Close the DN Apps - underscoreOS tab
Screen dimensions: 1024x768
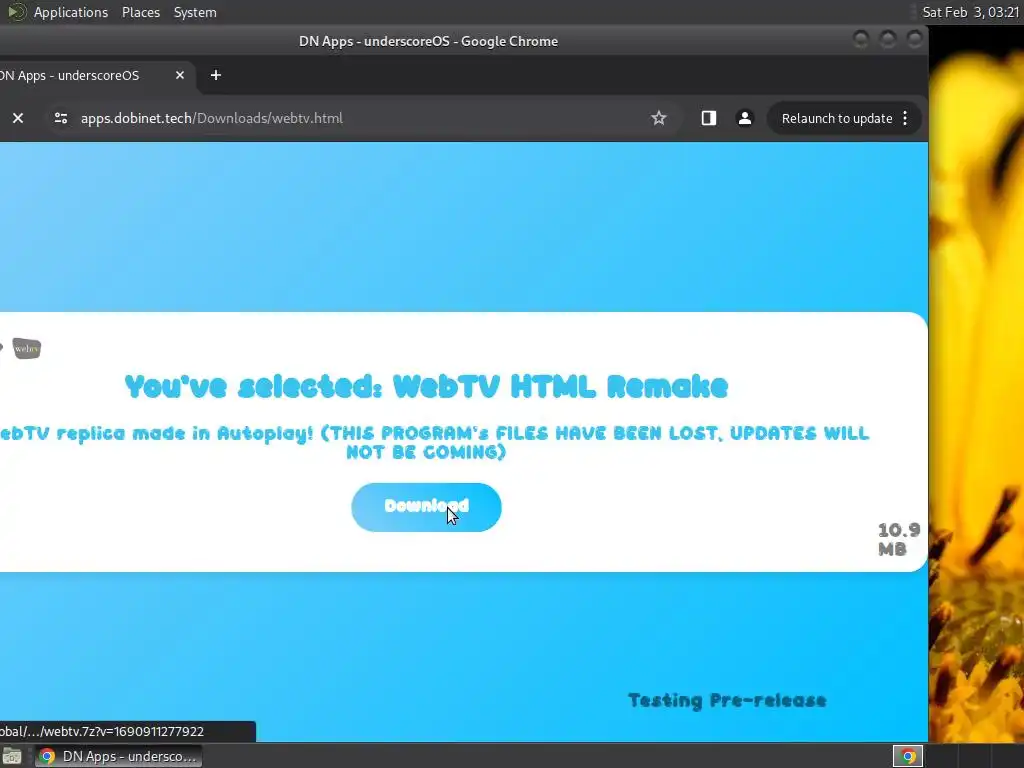(x=180, y=75)
